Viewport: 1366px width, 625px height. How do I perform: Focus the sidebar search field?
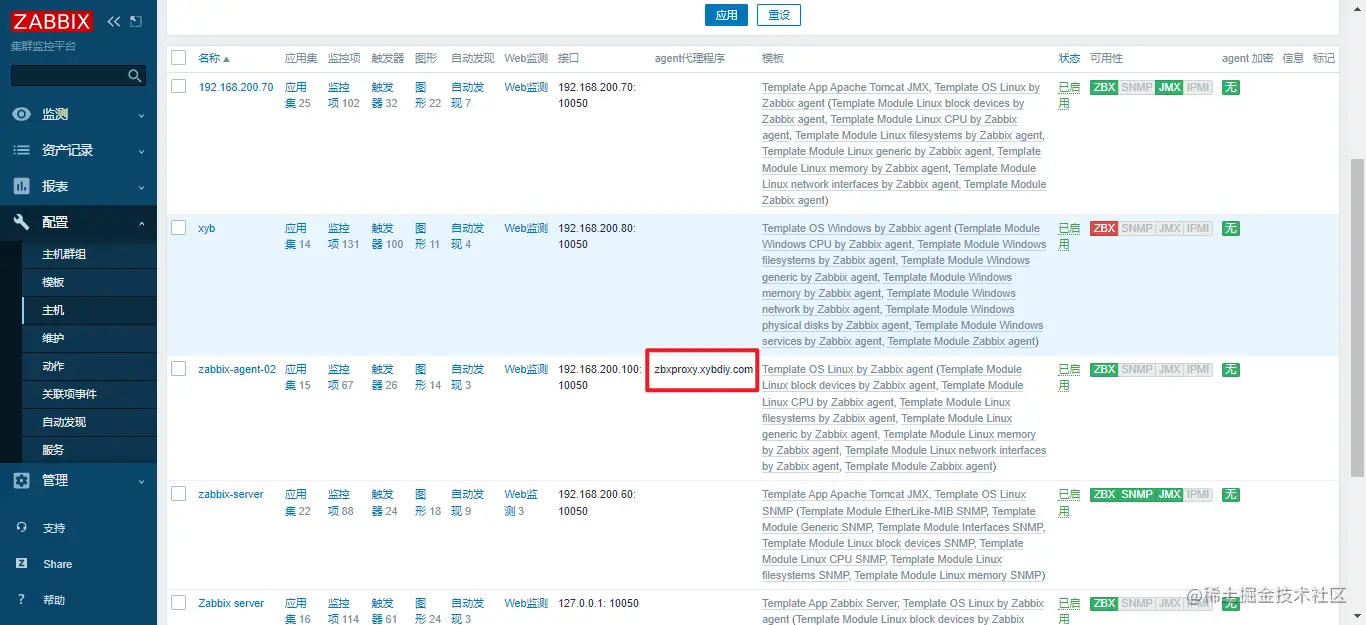tap(78, 76)
